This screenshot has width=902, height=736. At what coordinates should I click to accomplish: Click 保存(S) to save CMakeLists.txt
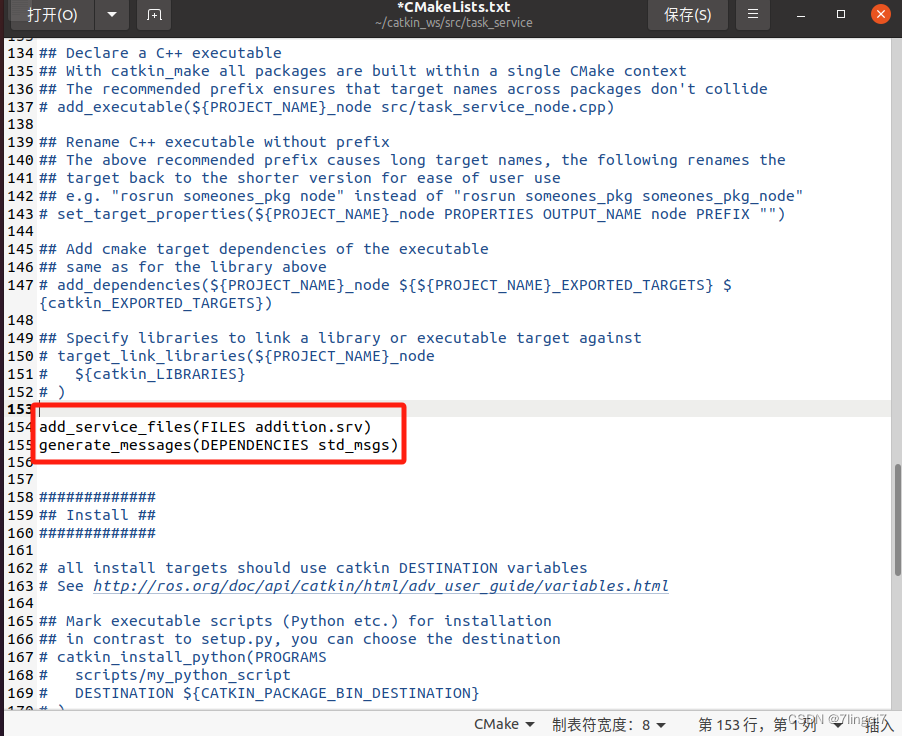coord(687,15)
